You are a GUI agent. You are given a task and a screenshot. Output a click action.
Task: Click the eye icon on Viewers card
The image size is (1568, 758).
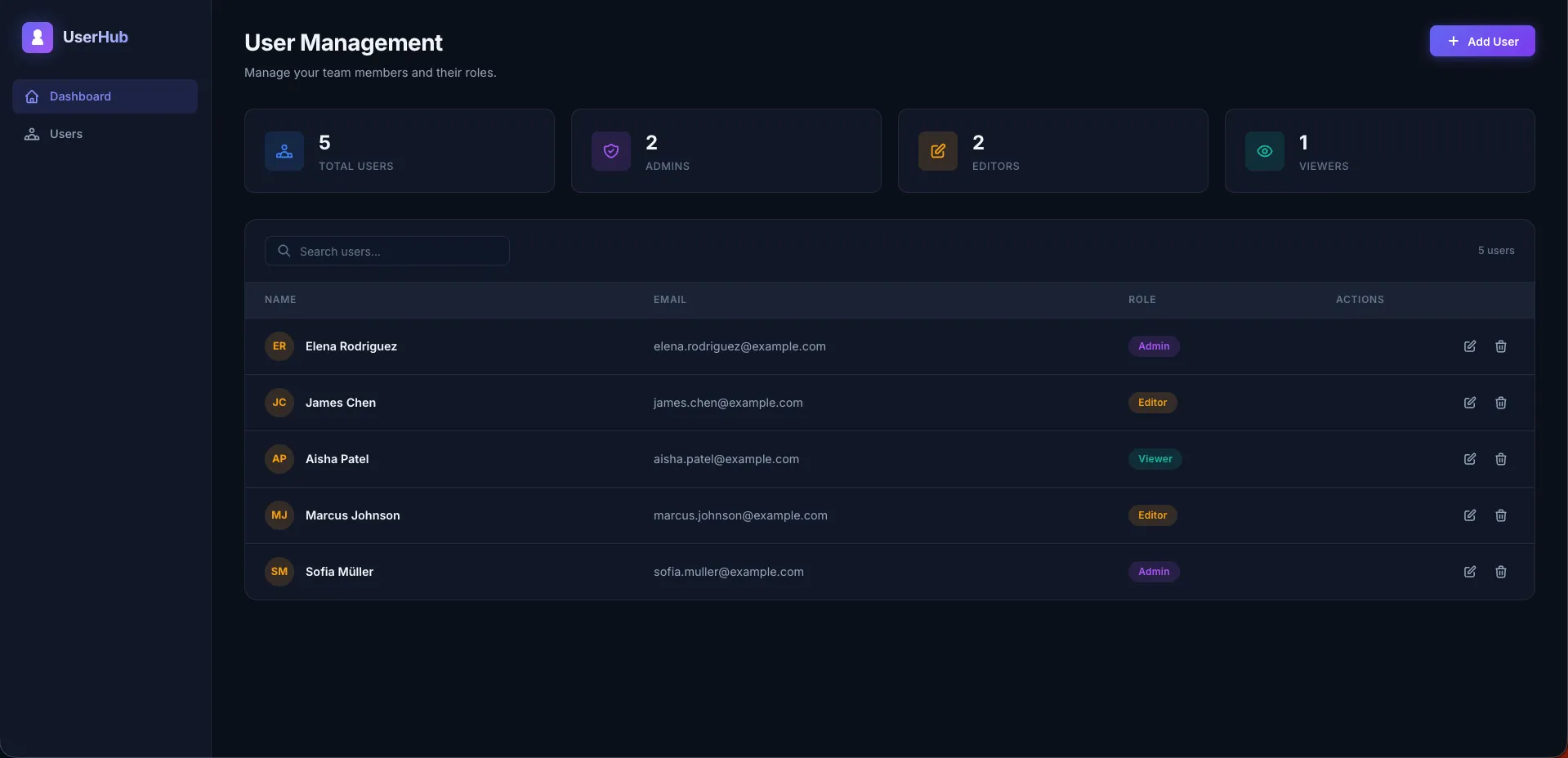click(x=1264, y=151)
